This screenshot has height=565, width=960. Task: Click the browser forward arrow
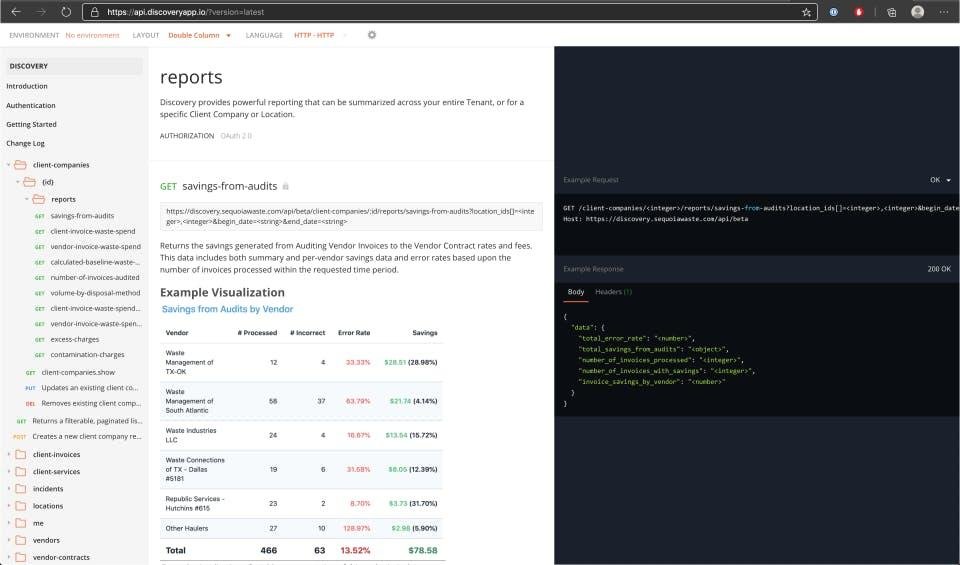coord(40,12)
